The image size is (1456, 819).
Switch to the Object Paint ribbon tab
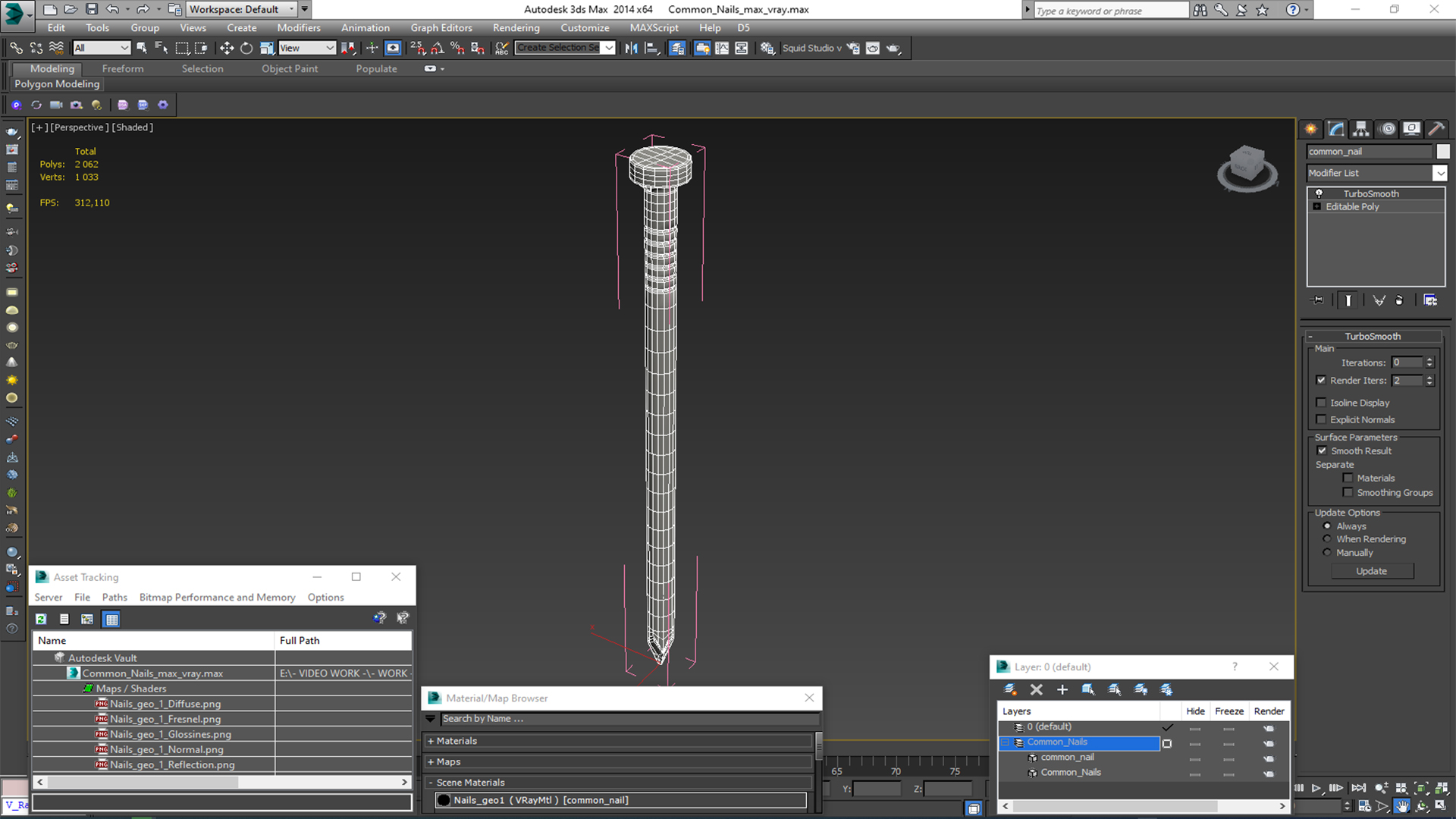[290, 68]
